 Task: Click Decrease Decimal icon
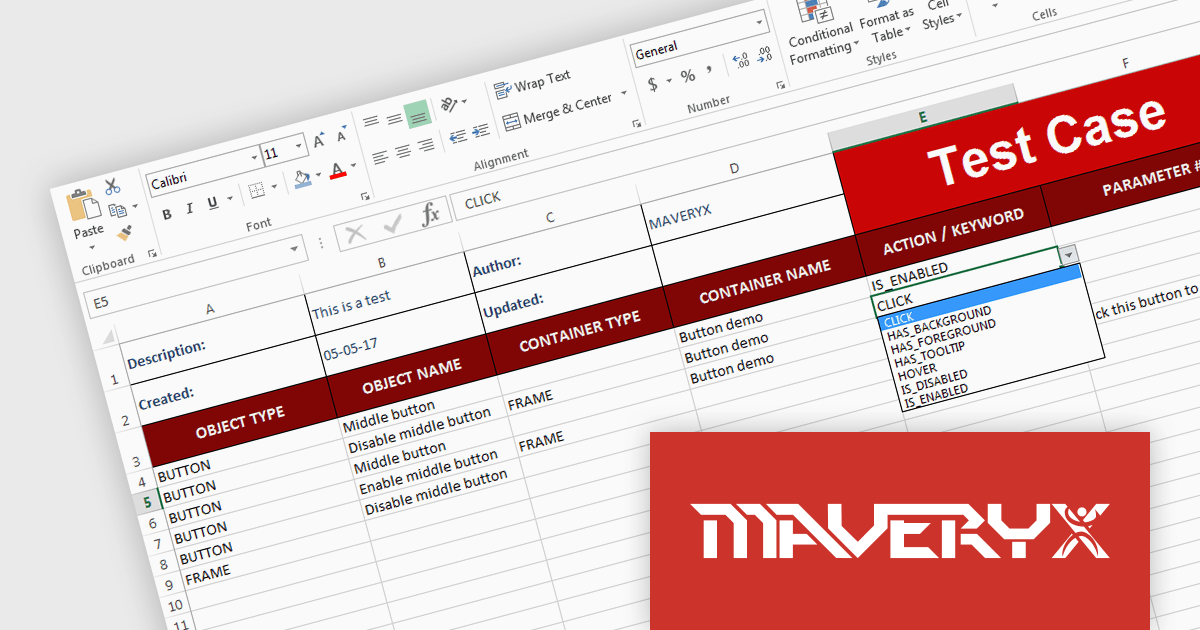765,56
